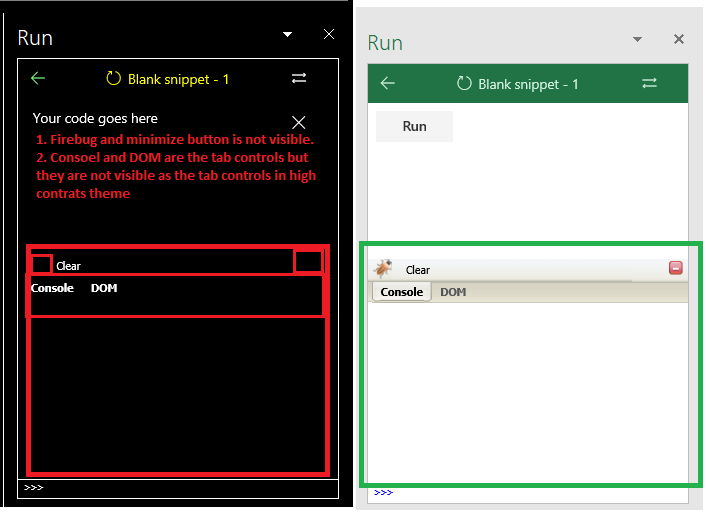Open task pane dropdown in dark Run pane
Viewport: 706px width, 512px height.
click(x=287, y=34)
